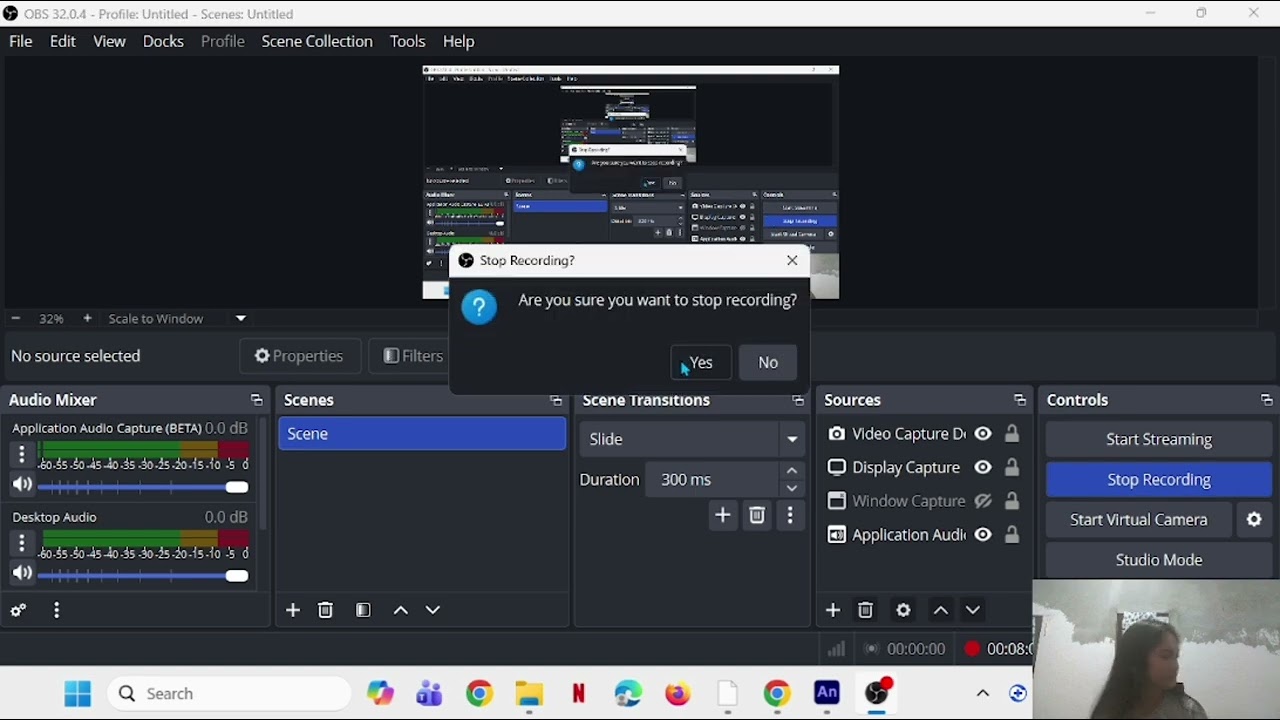The image size is (1280, 720).
Task: Click the Stop Recording button
Action: point(1159,480)
